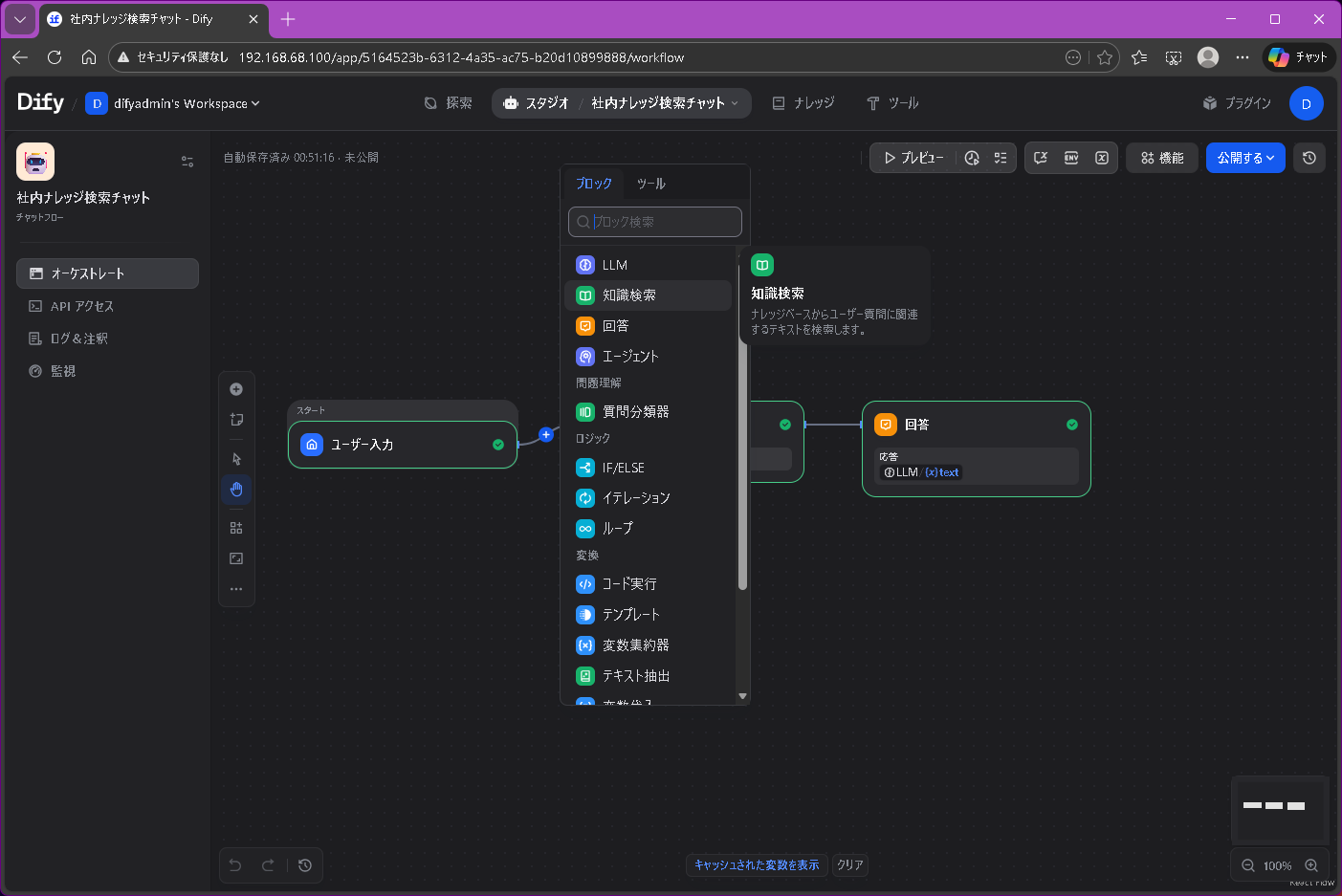Choose the 回答 block in list
Screen dimensions: 1342x896
(x=648, y=326)
